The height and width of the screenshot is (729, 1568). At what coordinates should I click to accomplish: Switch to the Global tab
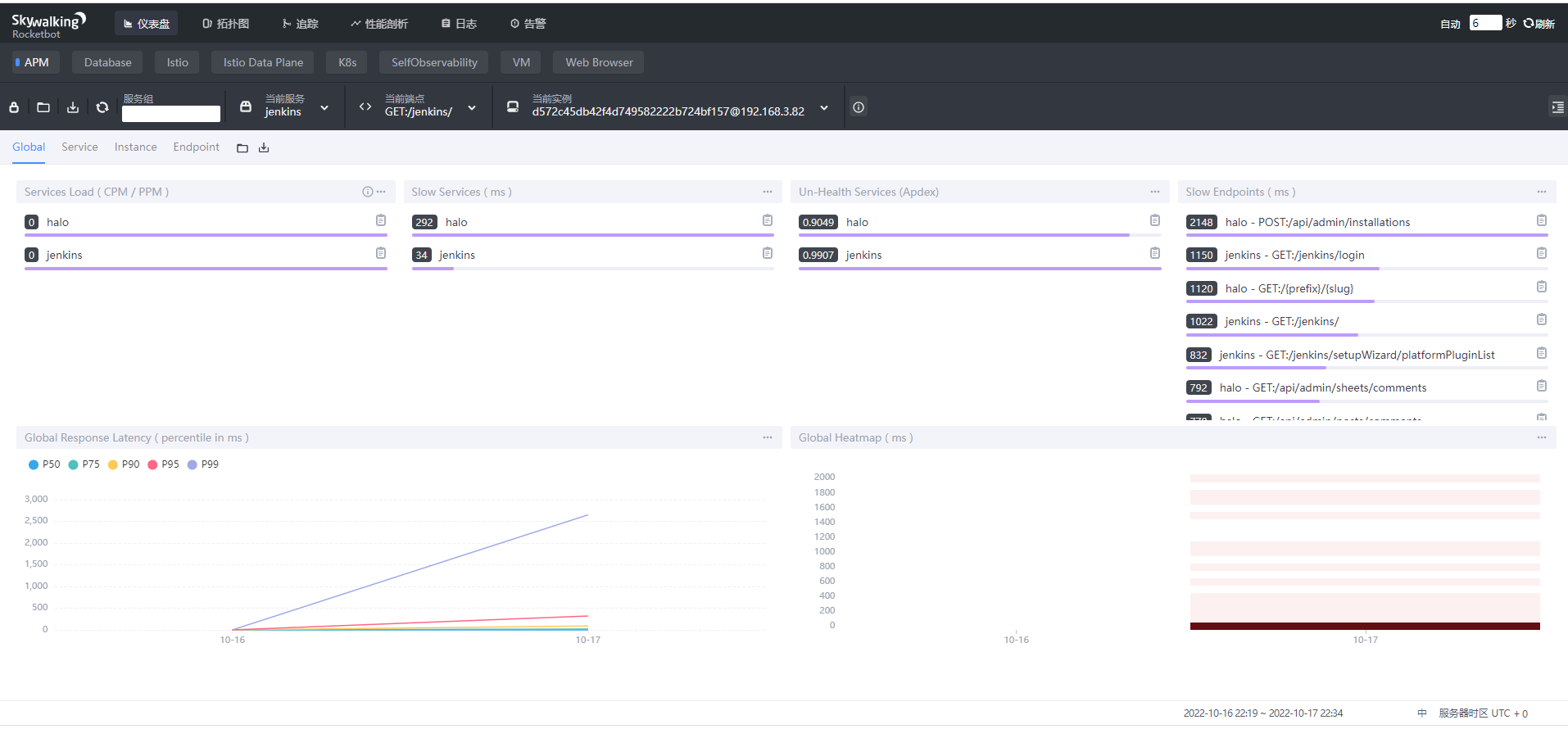tap(29, 147)
